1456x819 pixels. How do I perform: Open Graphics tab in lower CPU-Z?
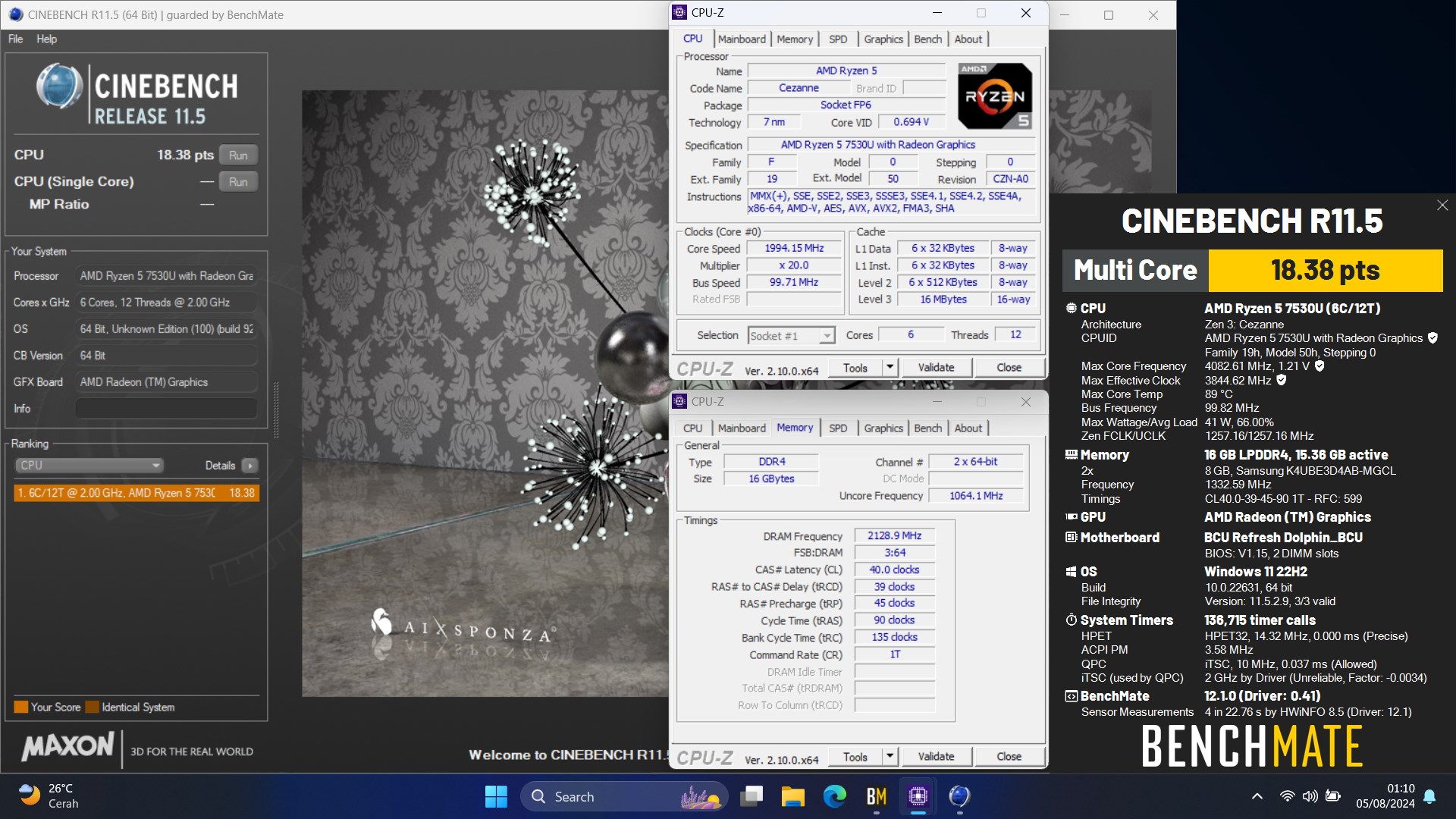[x=883, y=428]
